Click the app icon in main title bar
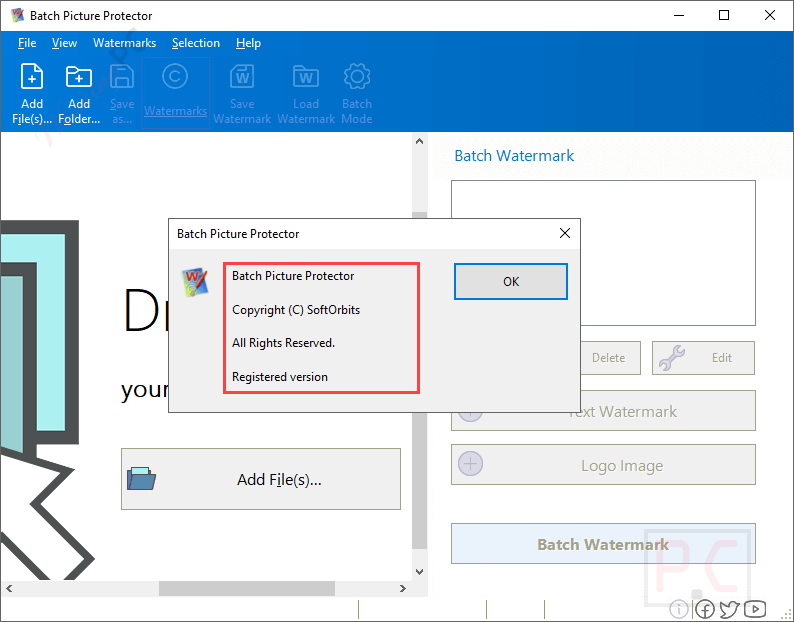The height and width of the screenshot is (622, 794). point(17,15)
